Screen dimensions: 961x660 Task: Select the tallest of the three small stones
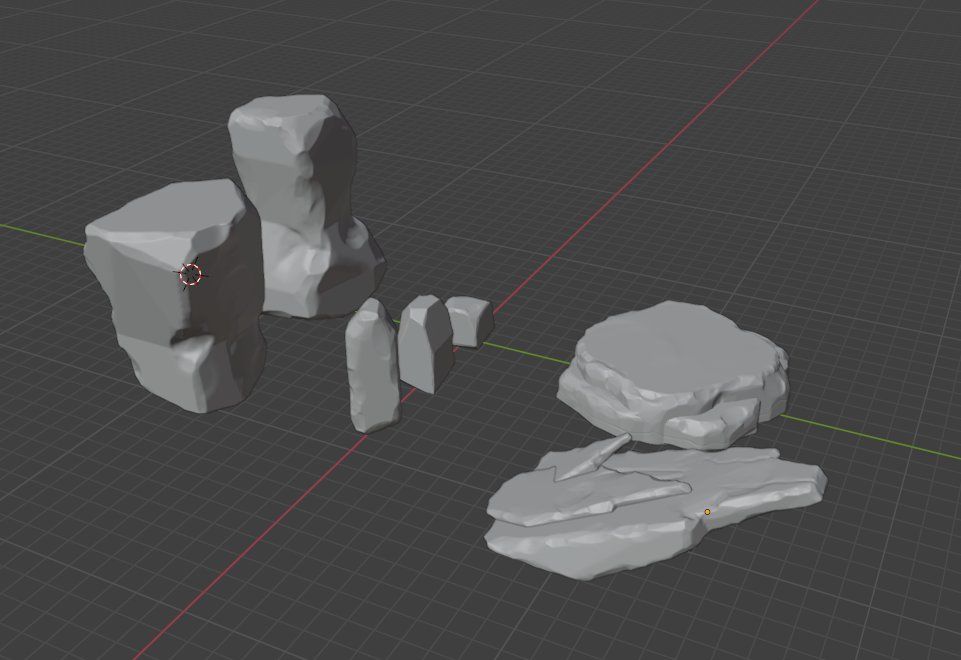click(371, 366)
